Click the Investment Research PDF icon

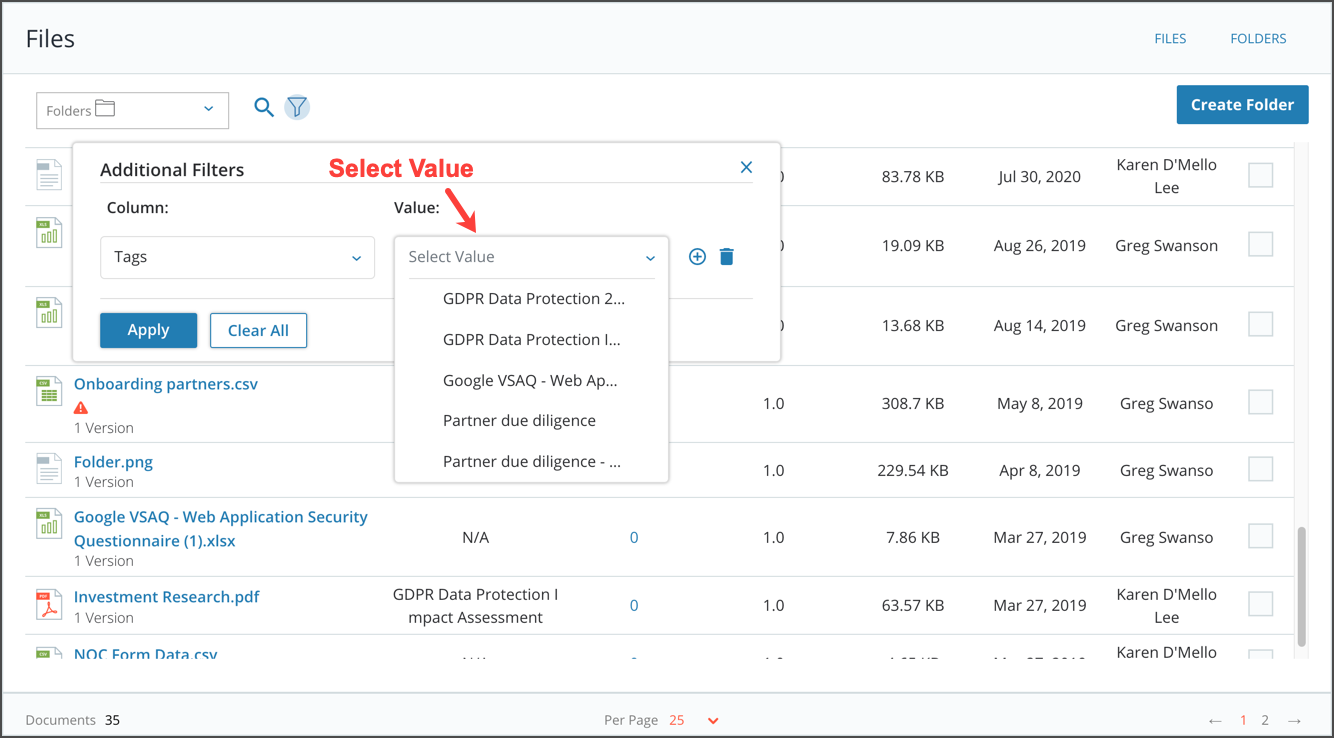(x=49, y=604)
